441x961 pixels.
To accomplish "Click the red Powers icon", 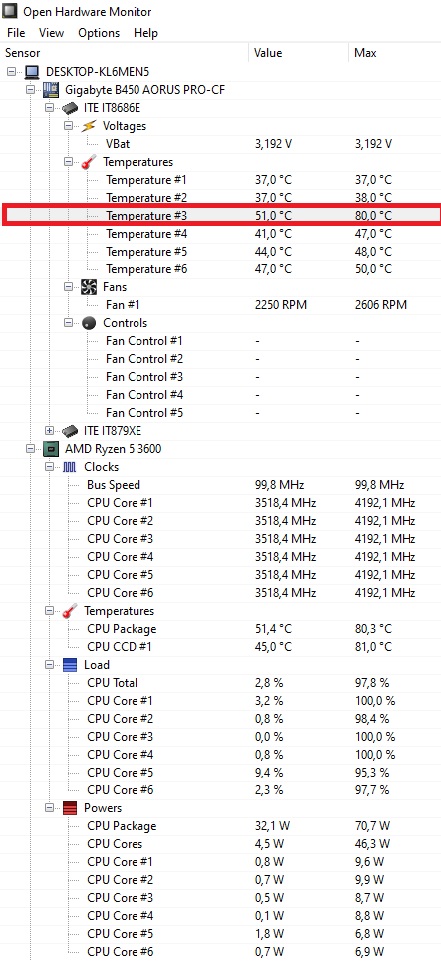I will coord(70,808).
